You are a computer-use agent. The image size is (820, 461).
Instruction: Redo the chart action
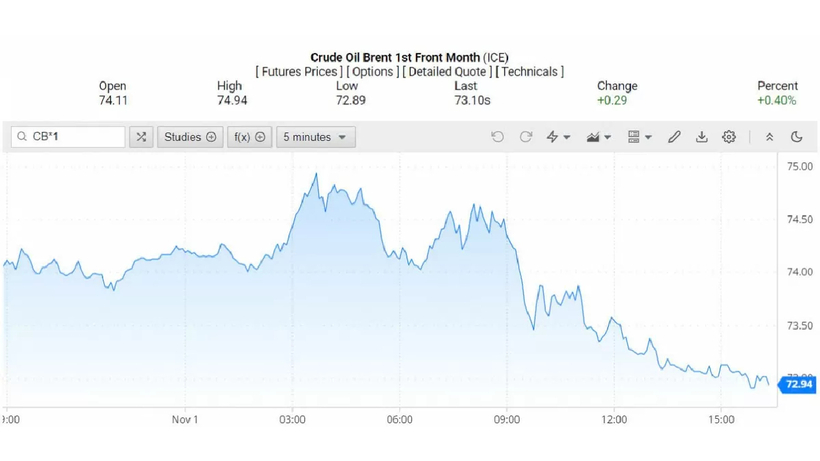526,137
